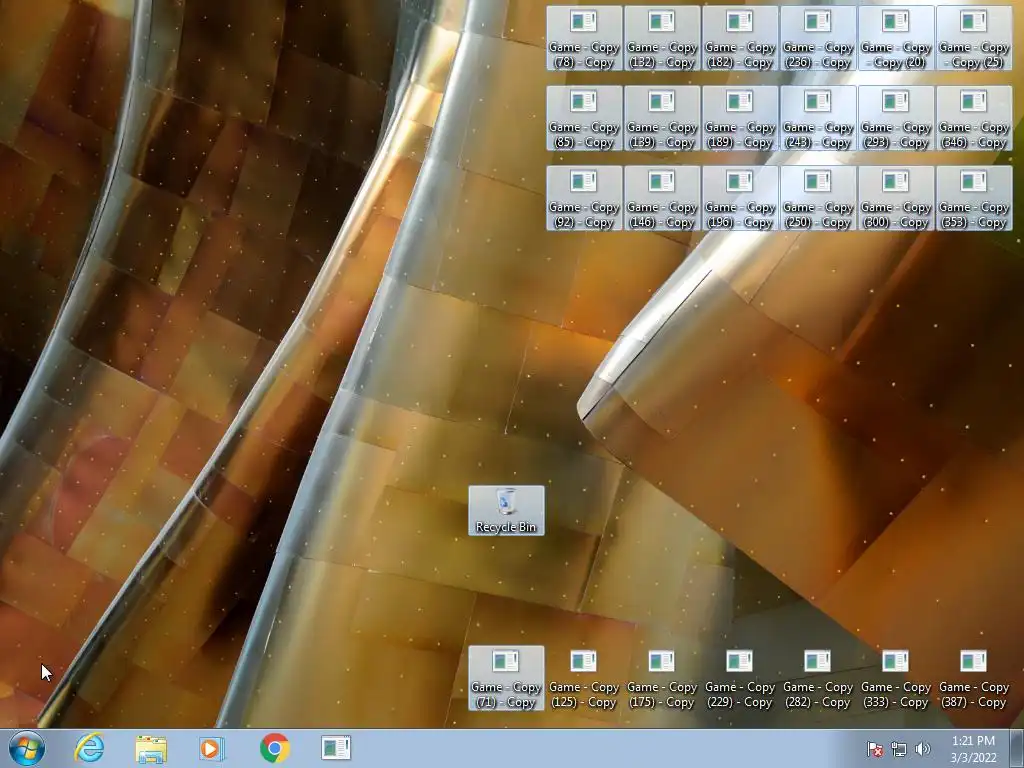Select the Recycle Bin on the desktop
The height and width of the screenshot is (768, 1024).
[x=506, y=511]
